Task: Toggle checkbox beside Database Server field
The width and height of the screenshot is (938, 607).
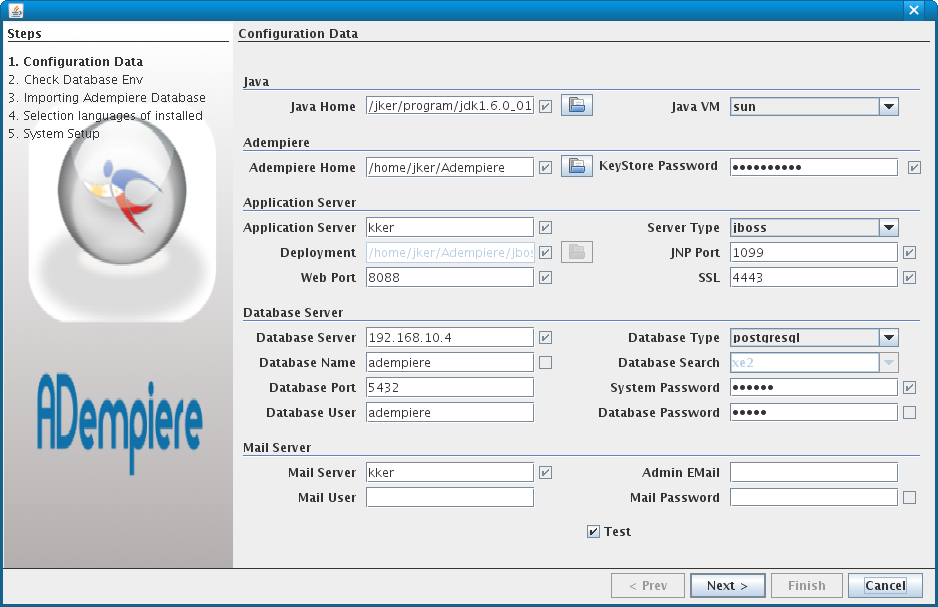Action: 546,337
